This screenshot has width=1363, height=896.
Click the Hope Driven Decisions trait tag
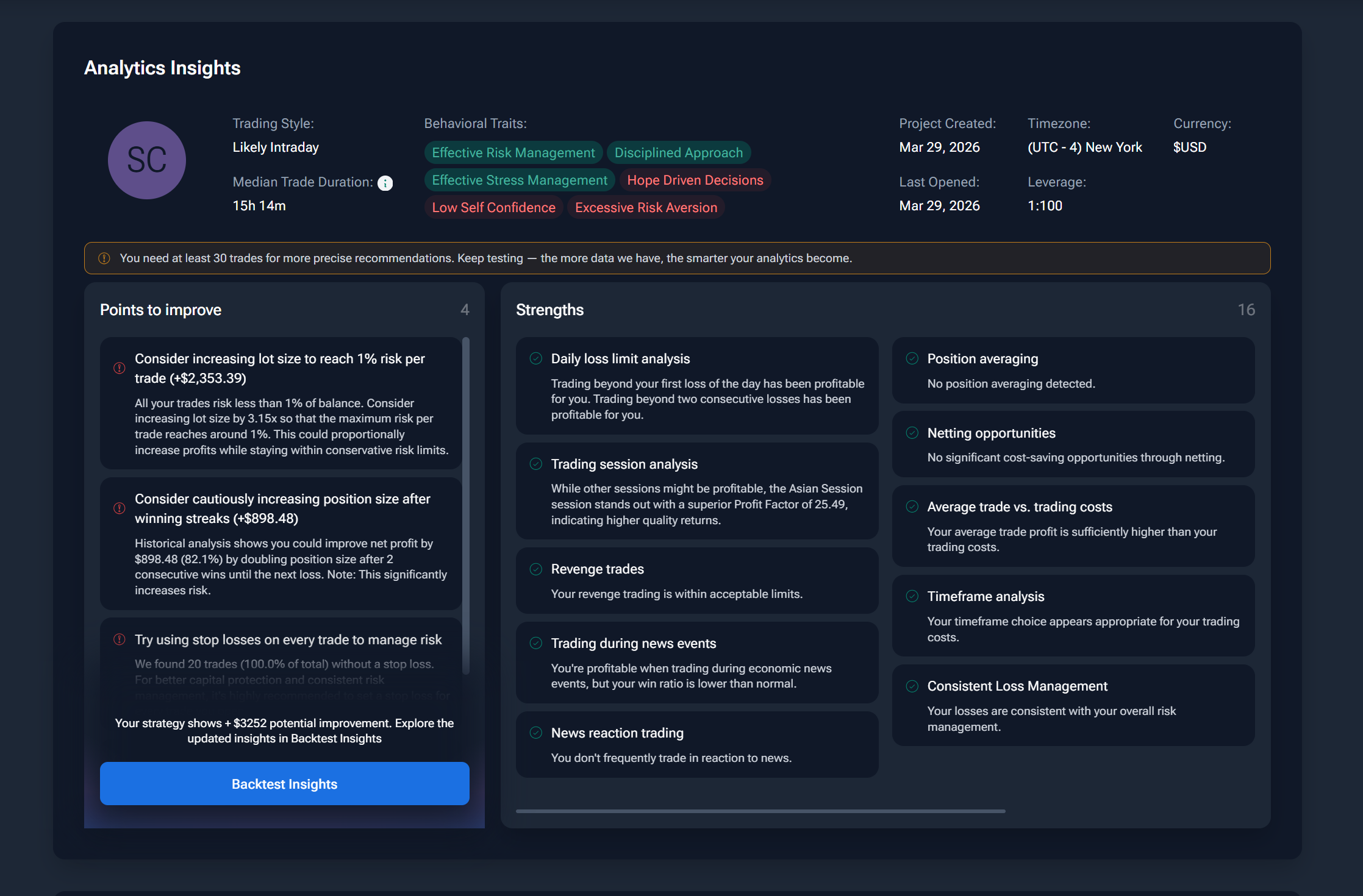pyautogui.click(x=695, y=180)
